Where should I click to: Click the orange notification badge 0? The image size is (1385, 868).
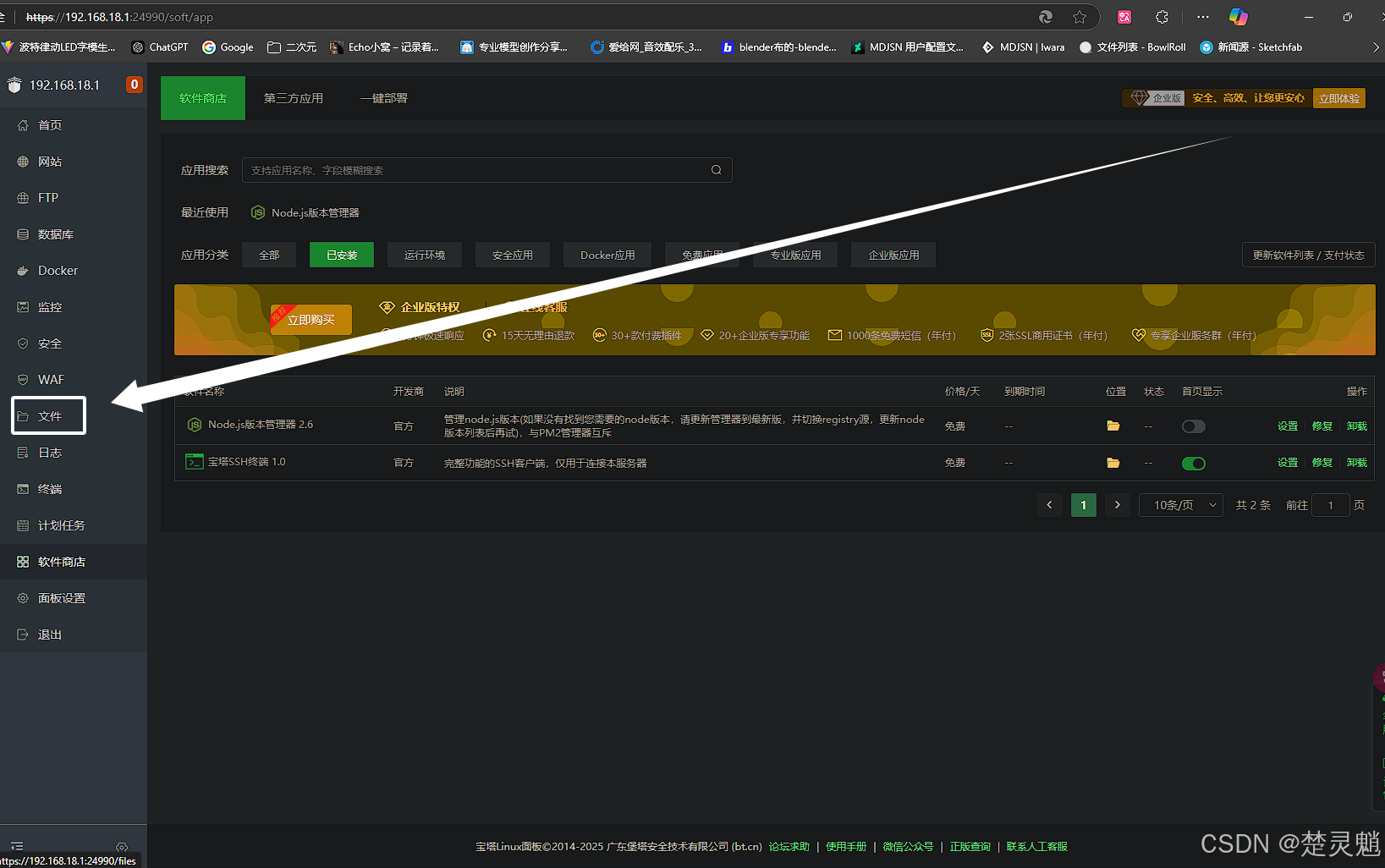coord(134,85)
